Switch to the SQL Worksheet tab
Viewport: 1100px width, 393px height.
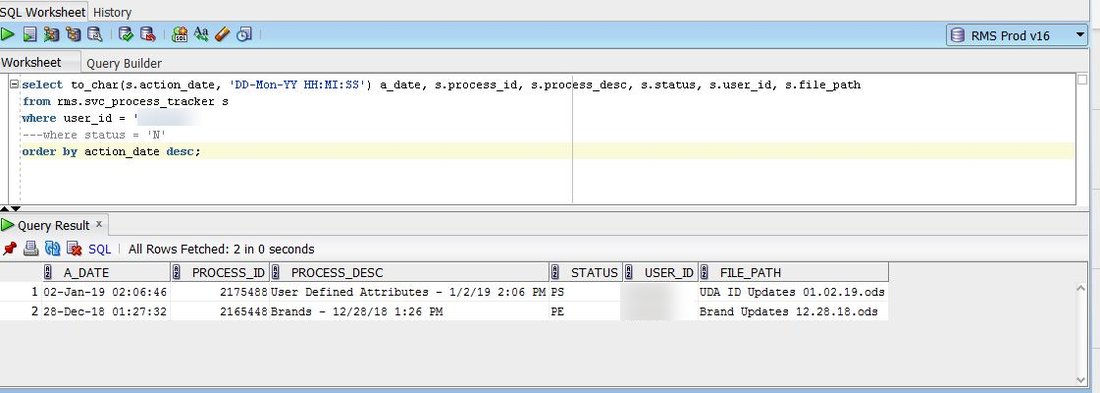coord(43,11)
